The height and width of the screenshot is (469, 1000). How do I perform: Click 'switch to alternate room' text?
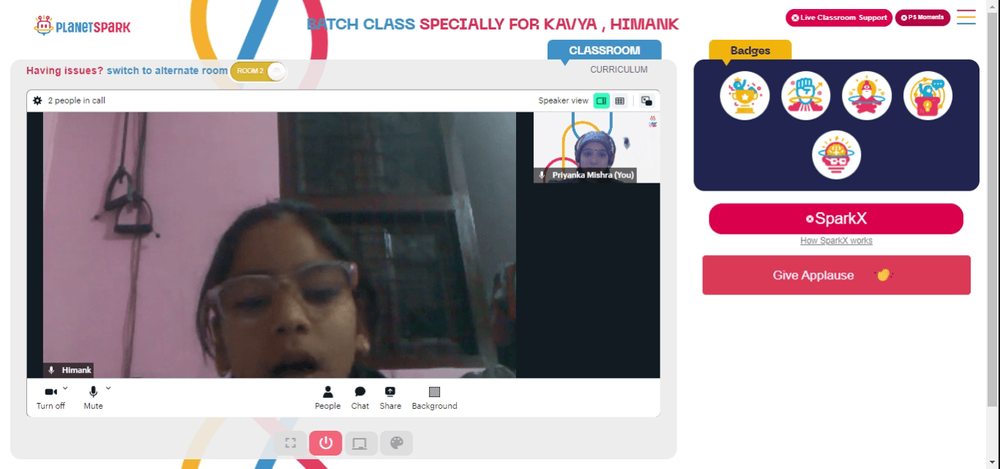(x=166, y=70)
